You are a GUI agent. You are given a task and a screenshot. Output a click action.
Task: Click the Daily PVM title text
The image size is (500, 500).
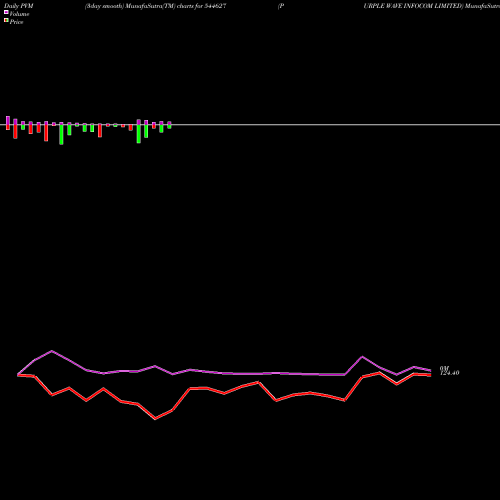[19, 6]
